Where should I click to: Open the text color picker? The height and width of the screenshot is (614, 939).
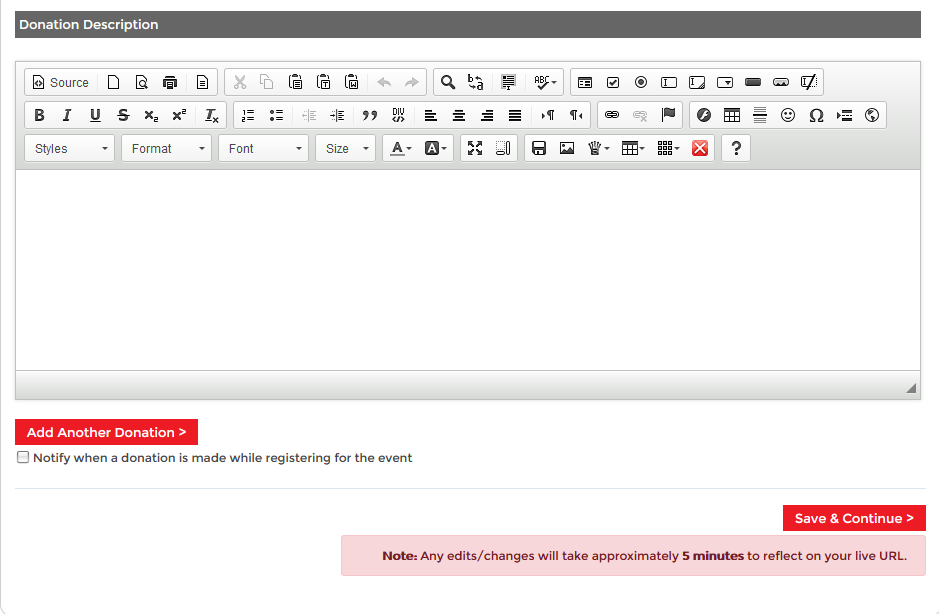(x=401, y=148)
